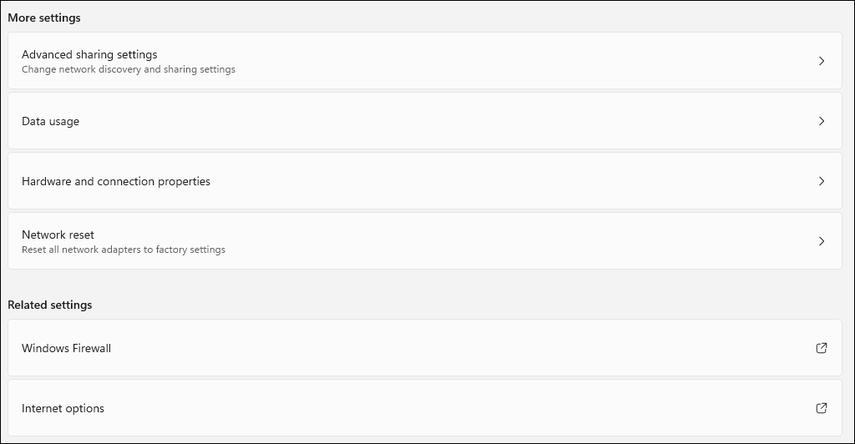This screenshot has height=444, width=855.
Task: Select Hardware and connection properties label
Action: [x=116, y=181]
